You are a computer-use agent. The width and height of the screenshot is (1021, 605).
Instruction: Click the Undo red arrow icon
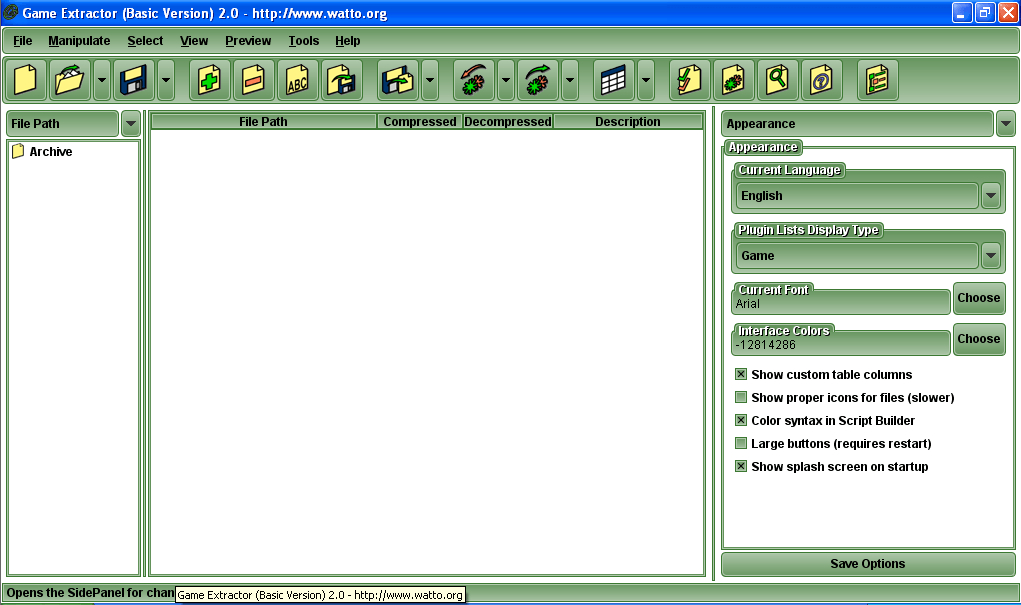473,80
